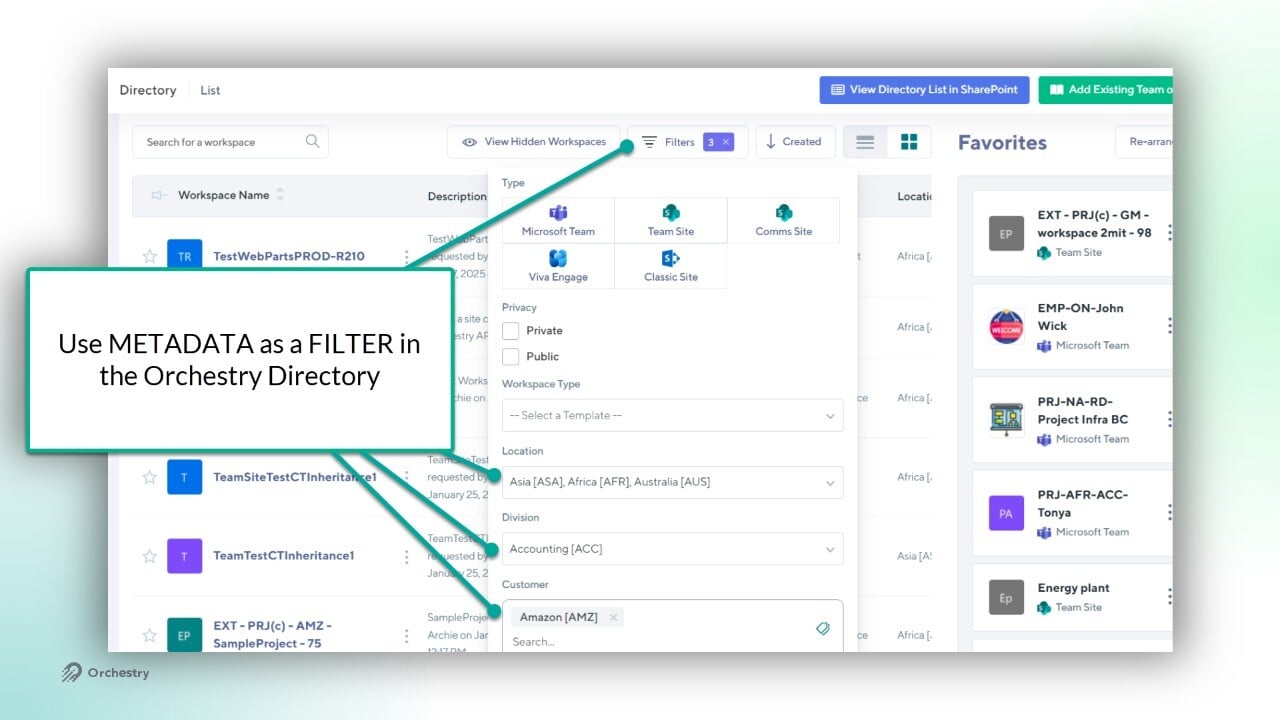Toggle favorite star for TeamSiteTestCTInheritance1
This screenshot has width=1280, height=720.
pyautogui.click(x=150, y=477)
